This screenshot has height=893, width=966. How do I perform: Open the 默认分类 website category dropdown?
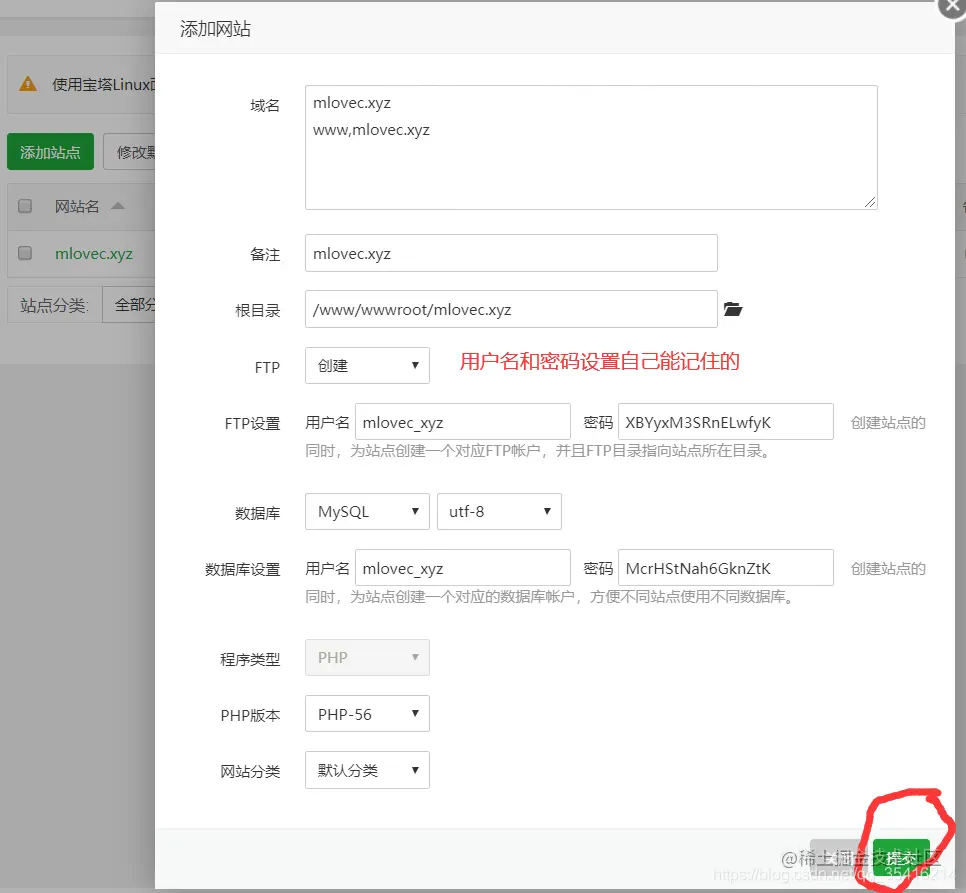(x=367, y=770)
